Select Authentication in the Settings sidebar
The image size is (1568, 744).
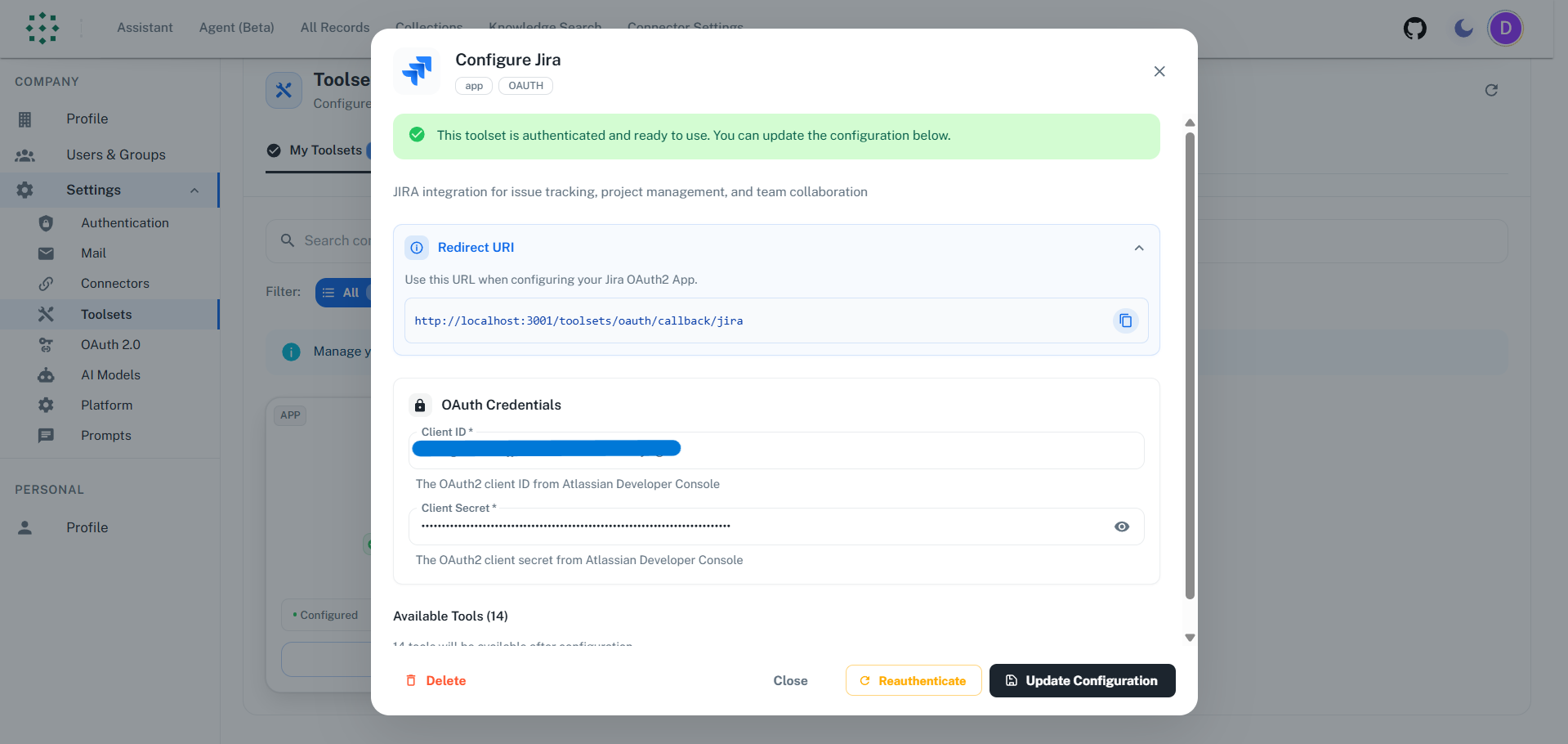click(x=124, y=222)
